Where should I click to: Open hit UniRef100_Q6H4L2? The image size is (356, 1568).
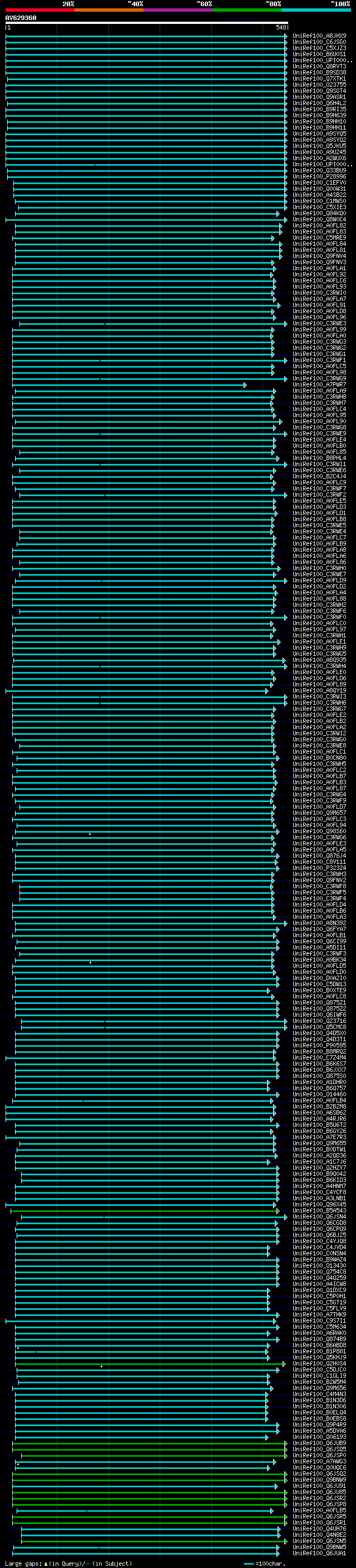point(319,103)
